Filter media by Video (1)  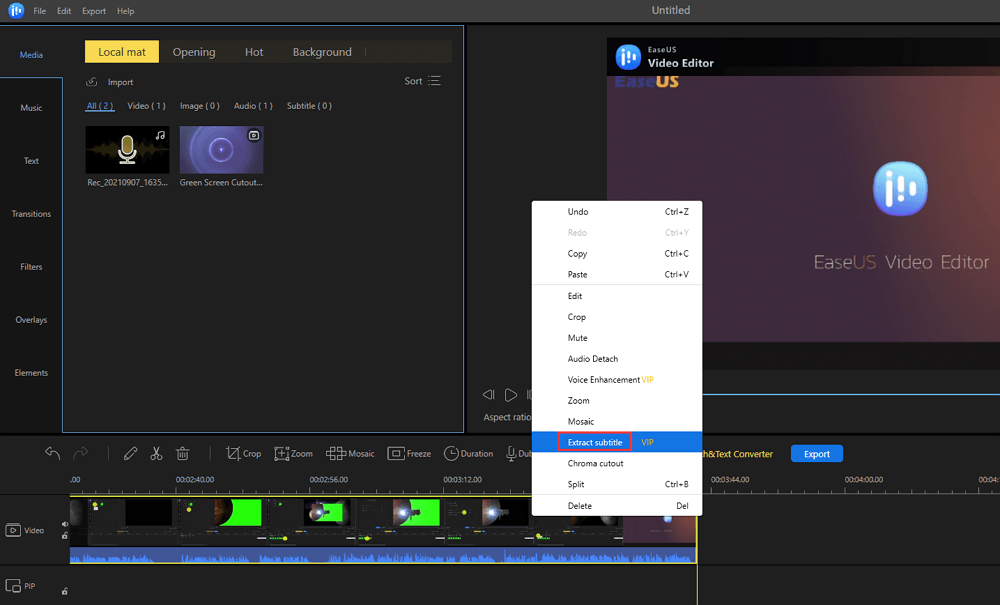pos(146,106)
